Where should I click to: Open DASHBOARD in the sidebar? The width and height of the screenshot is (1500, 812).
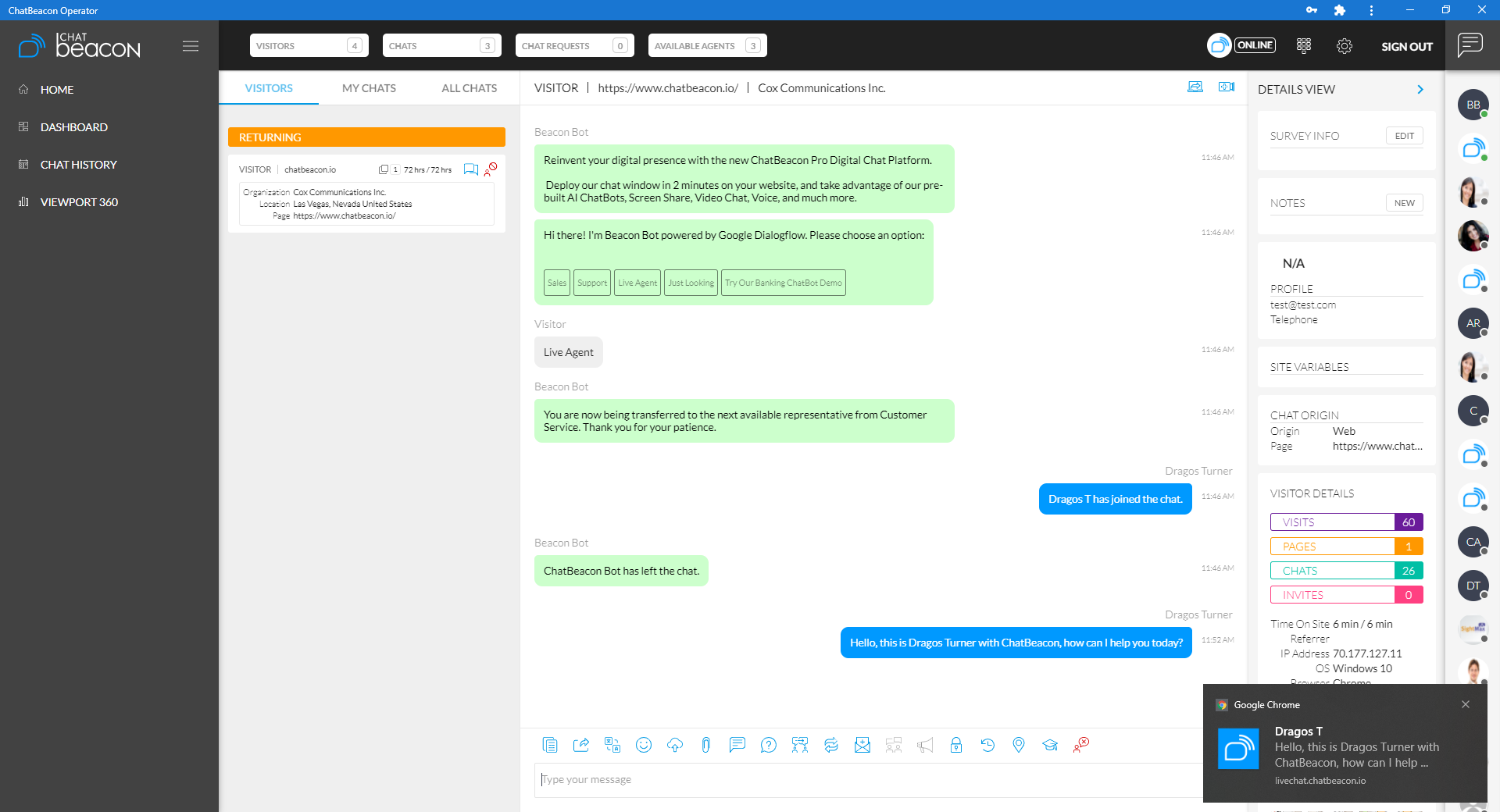pyautogui.click(x=74, y=127)
